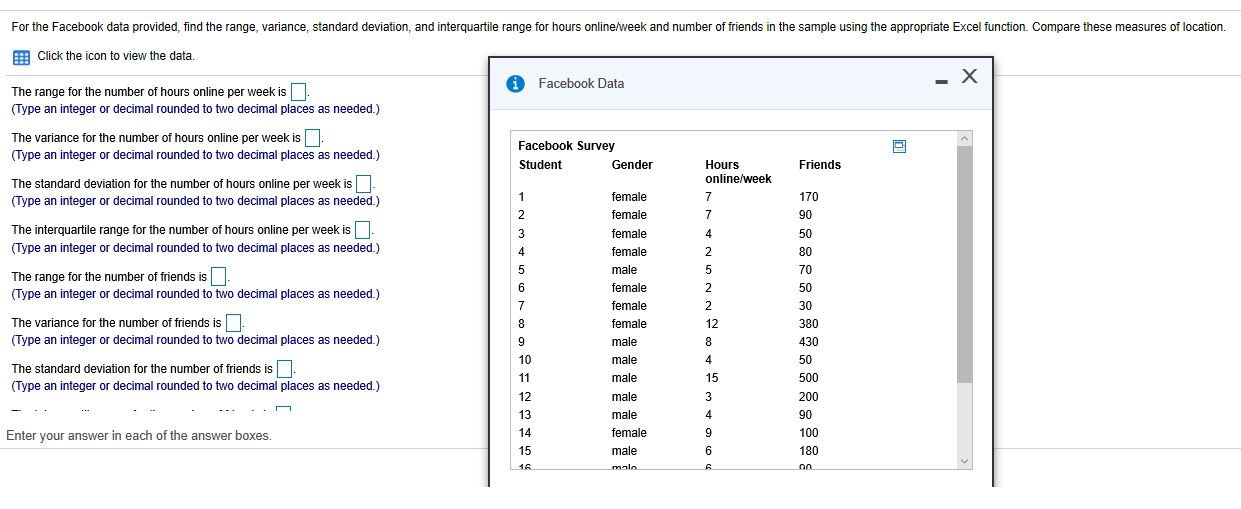This screenshot has height=509, width=1241.
Task: Click the scrollbar up arrow in data popup
Action: point(964,138)
